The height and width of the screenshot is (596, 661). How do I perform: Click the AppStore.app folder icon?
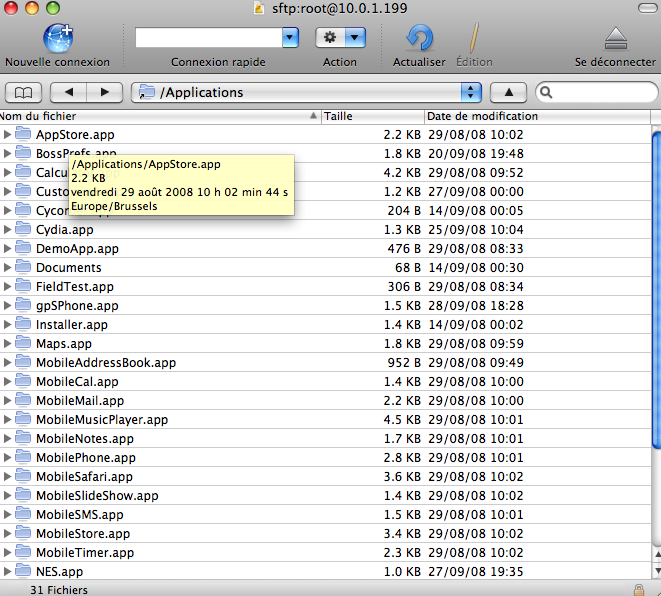[23, 134]
